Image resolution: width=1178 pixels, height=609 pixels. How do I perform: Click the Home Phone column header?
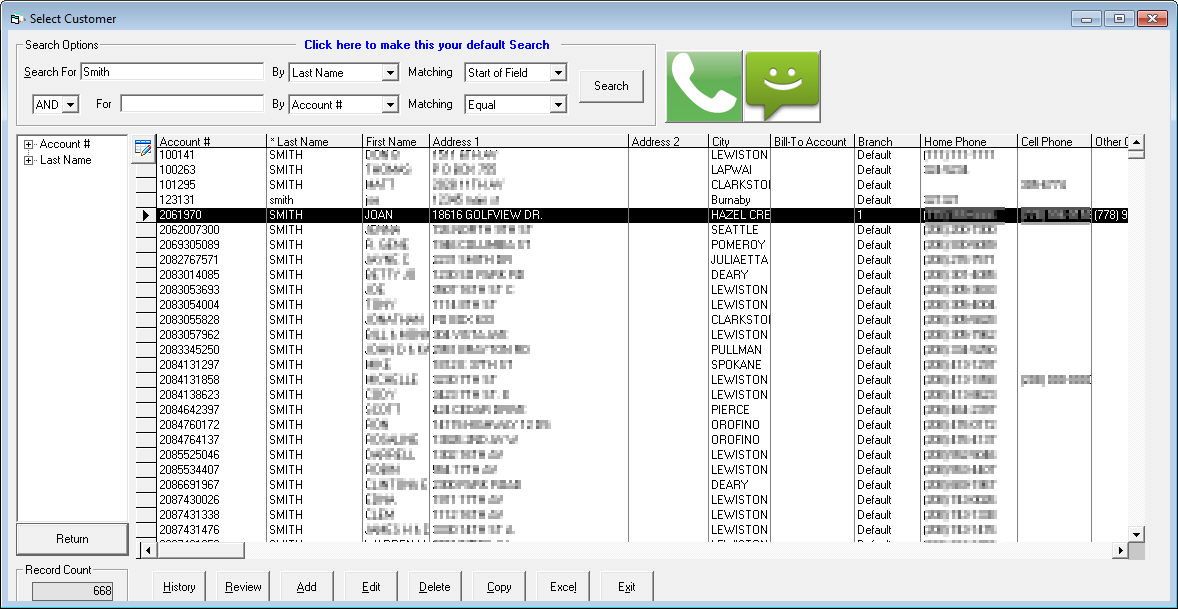coord(968,141)
